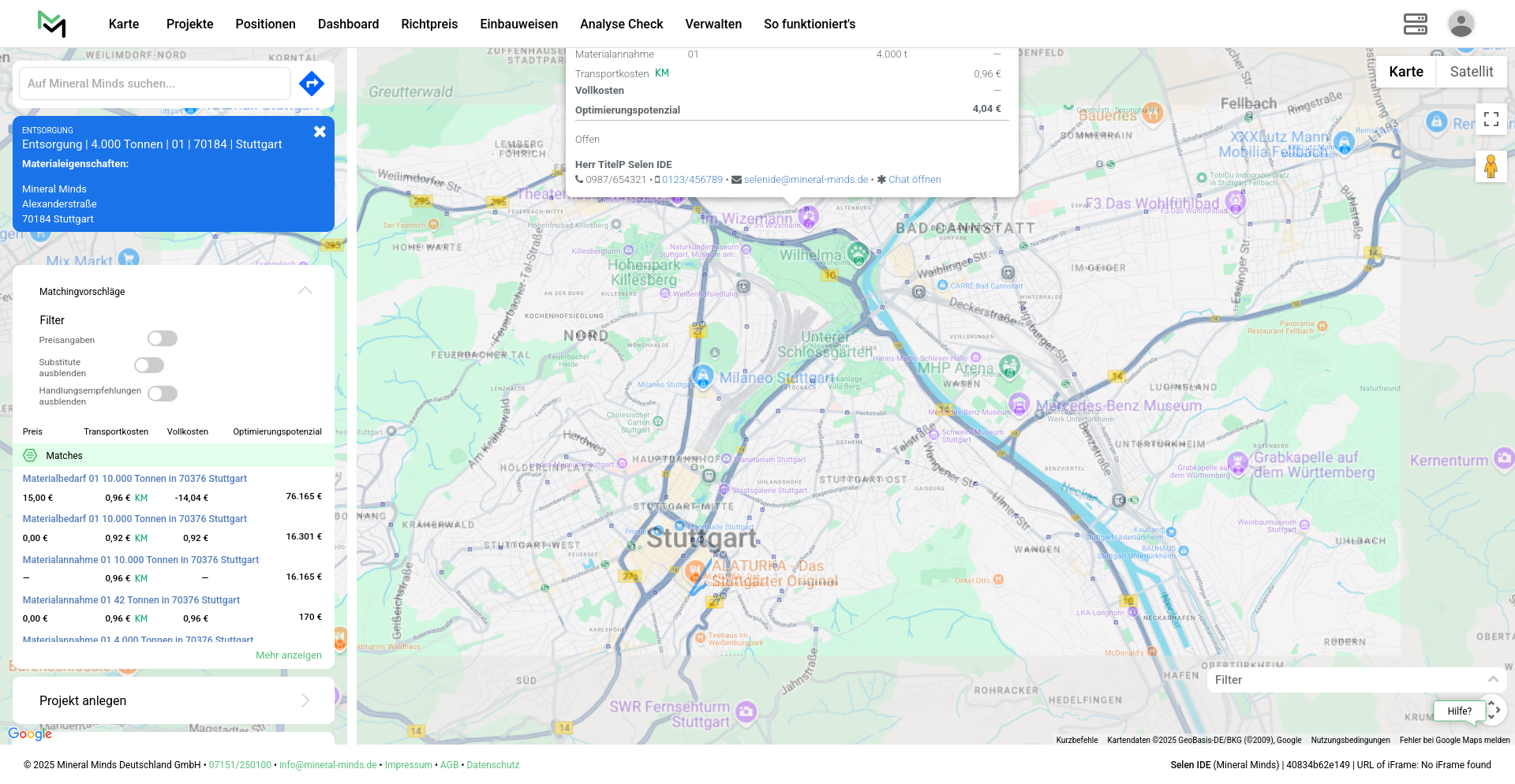This screenshot has width=1515, height=784.
Task: Close the Entsorgung info card
Action: 320,132
